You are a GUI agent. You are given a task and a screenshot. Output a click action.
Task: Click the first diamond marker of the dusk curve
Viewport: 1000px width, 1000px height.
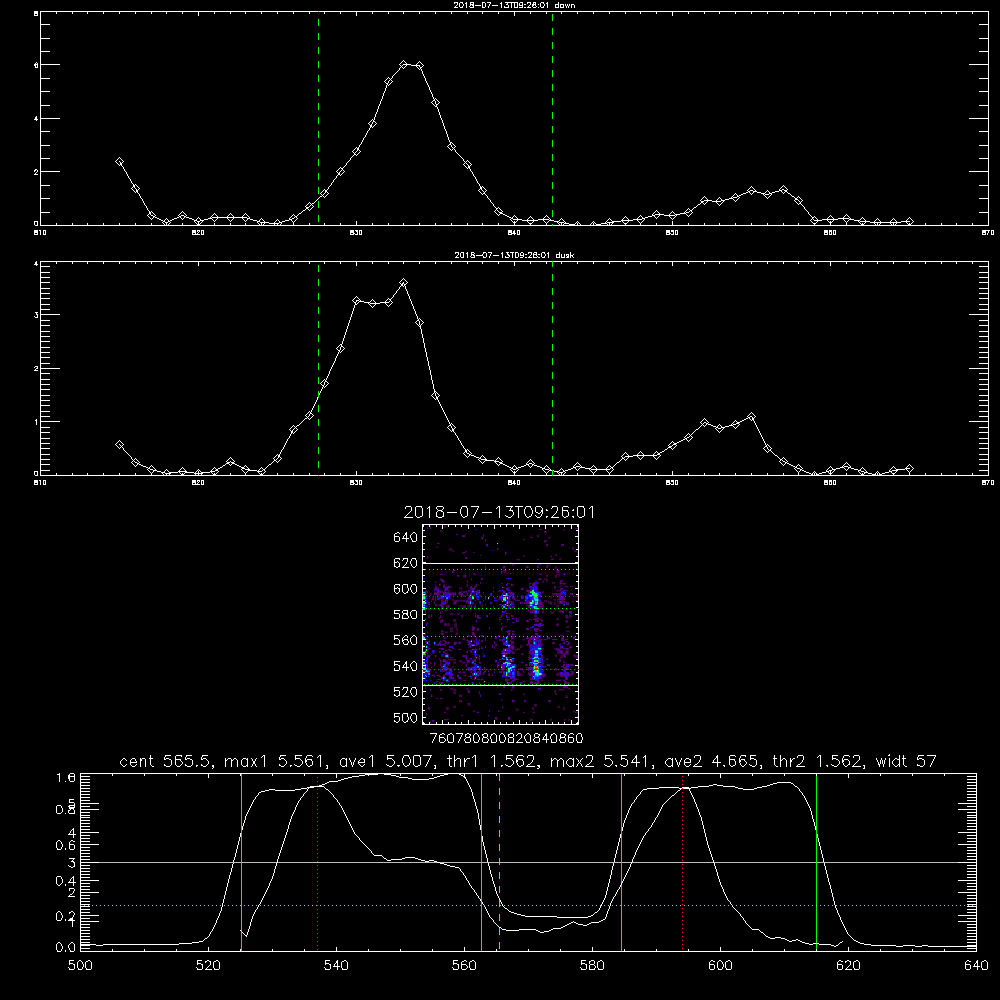pos(119,445)
